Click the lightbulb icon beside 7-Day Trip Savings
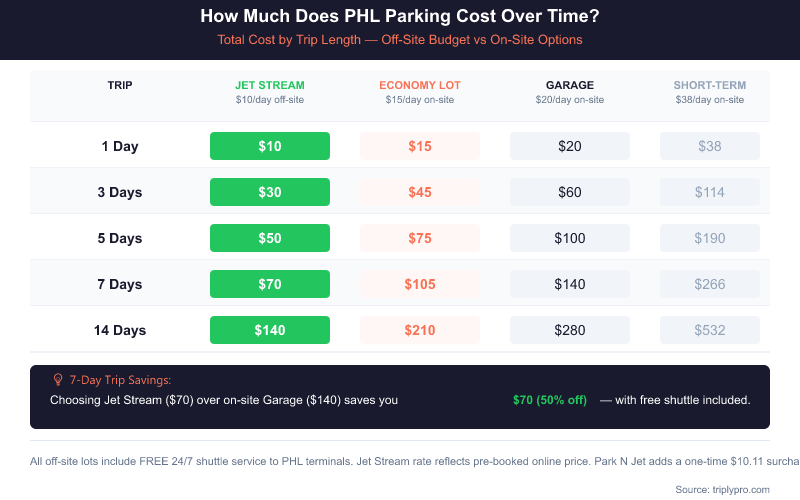Image resolution: width=800 pixels, height=500 pixels. tap(57, 380)
